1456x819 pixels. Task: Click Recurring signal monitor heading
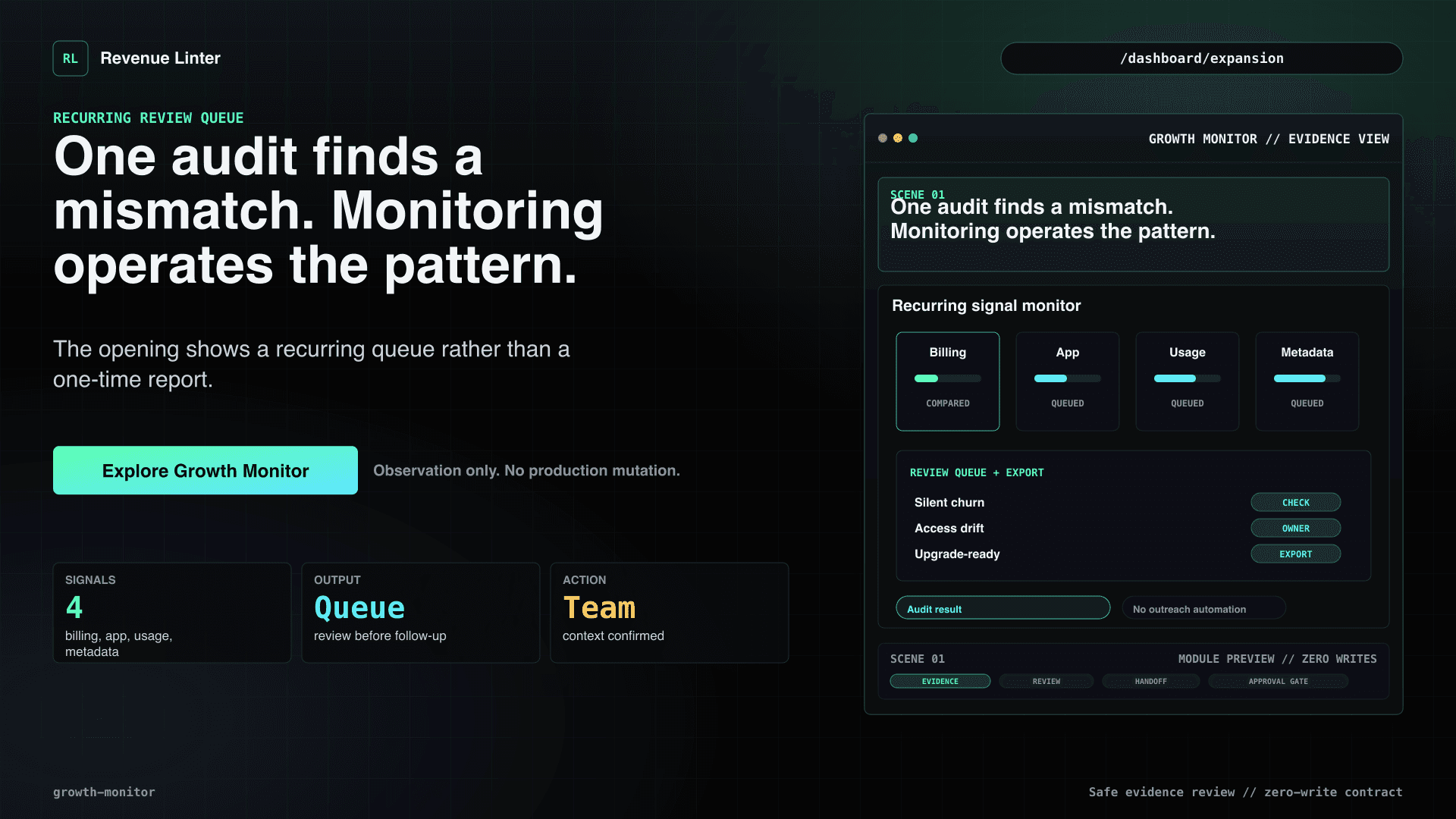click(986, 306)
